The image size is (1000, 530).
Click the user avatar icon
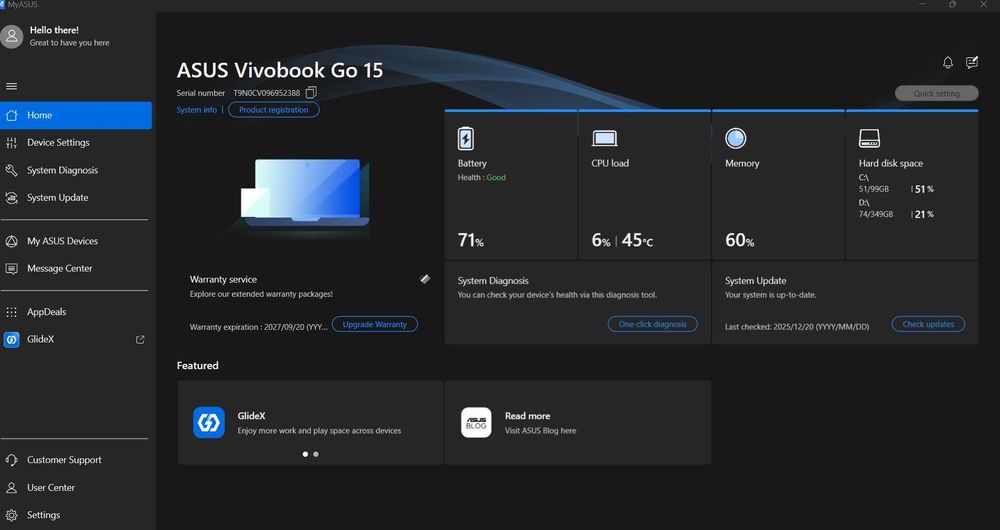click(x=11, y=36)
